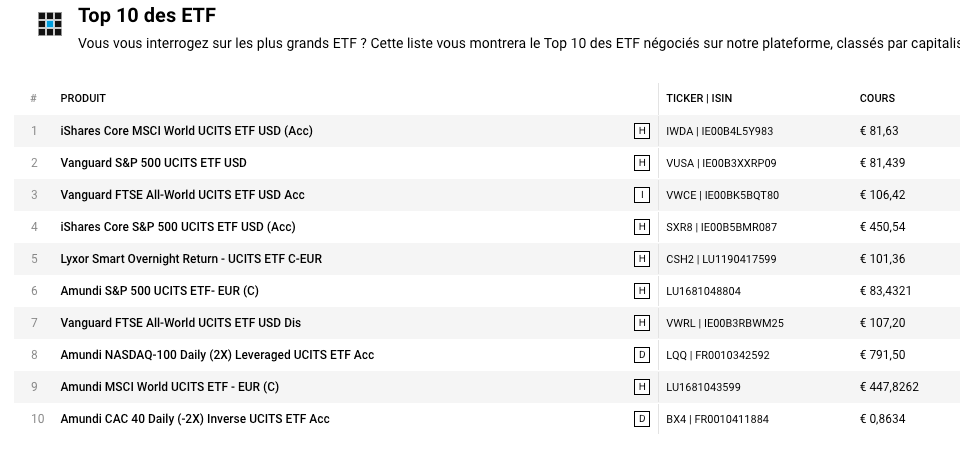Click the I badge for Vanguard FTSE All-World Acc
Viewport: 960px width, 452px height.
click(642, 195)
